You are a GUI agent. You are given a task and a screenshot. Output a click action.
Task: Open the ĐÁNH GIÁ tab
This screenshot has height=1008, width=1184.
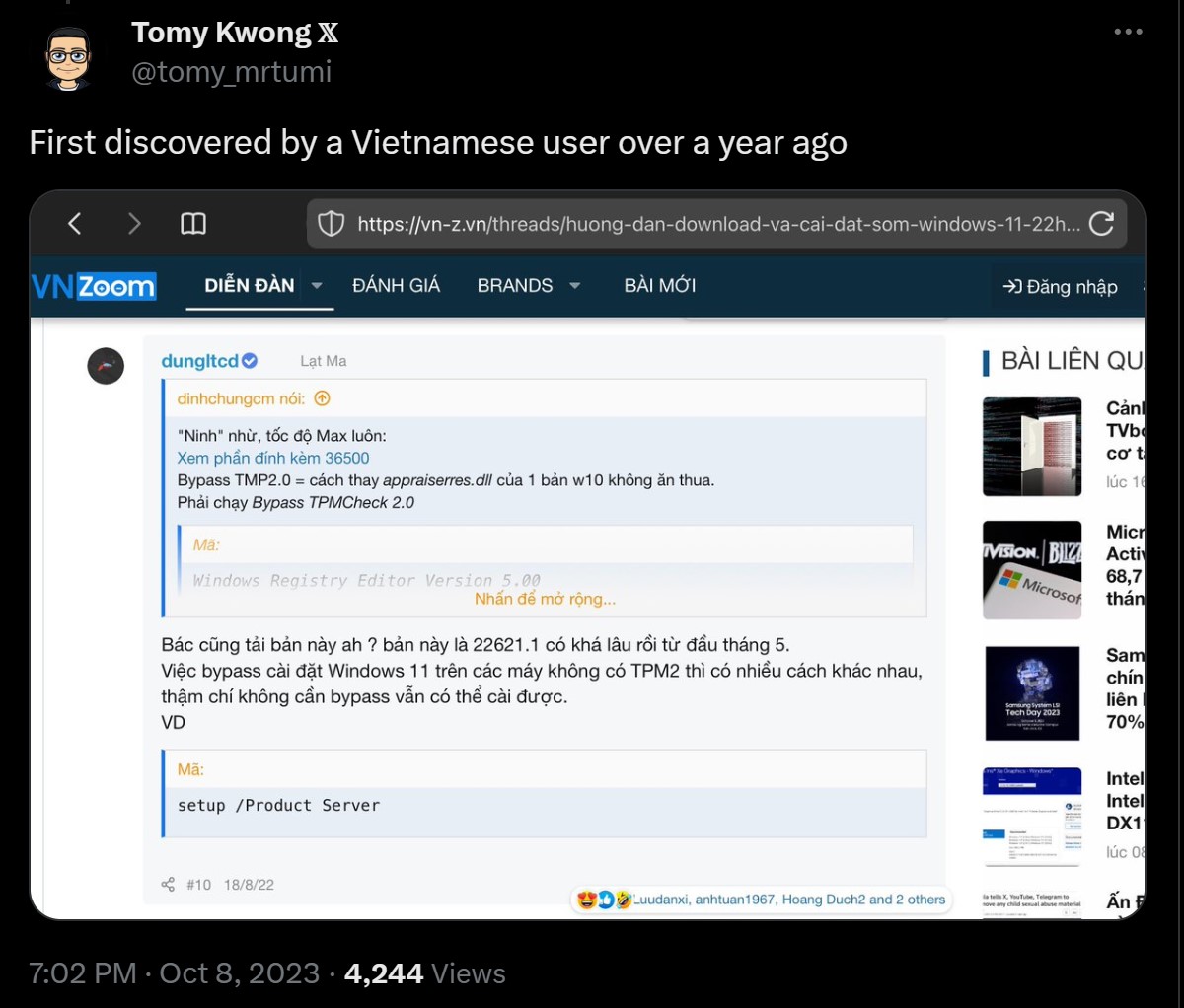(396, 285)
